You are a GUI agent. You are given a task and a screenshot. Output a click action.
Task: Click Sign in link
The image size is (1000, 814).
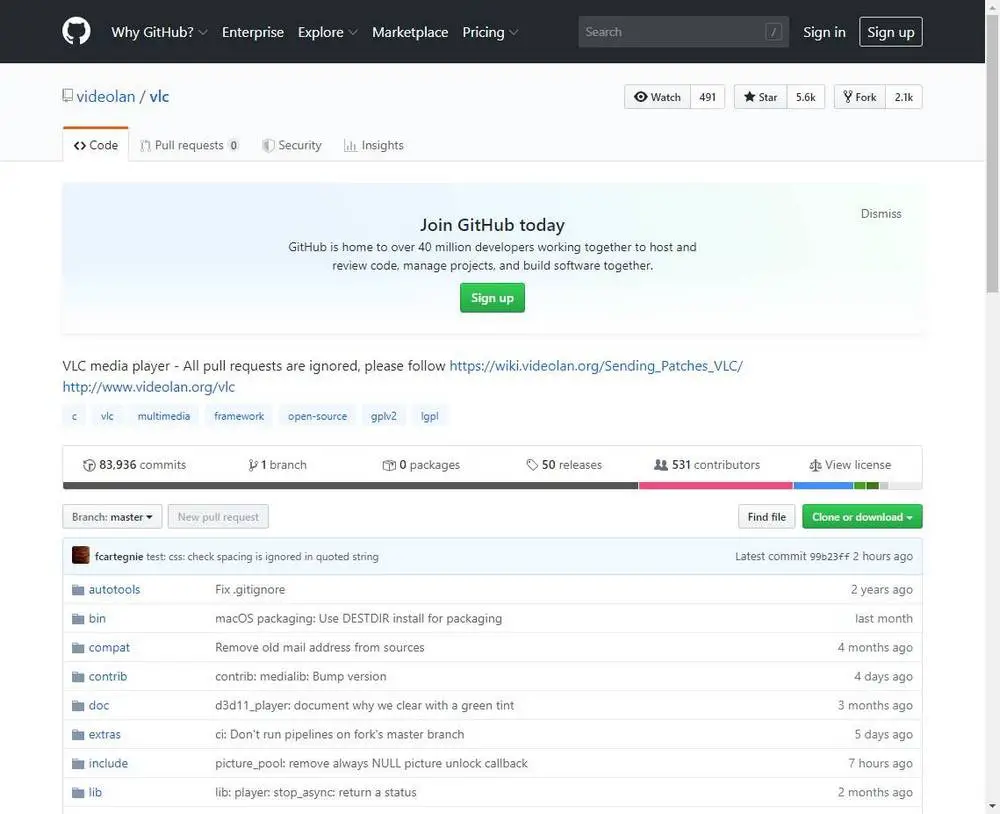824,32
